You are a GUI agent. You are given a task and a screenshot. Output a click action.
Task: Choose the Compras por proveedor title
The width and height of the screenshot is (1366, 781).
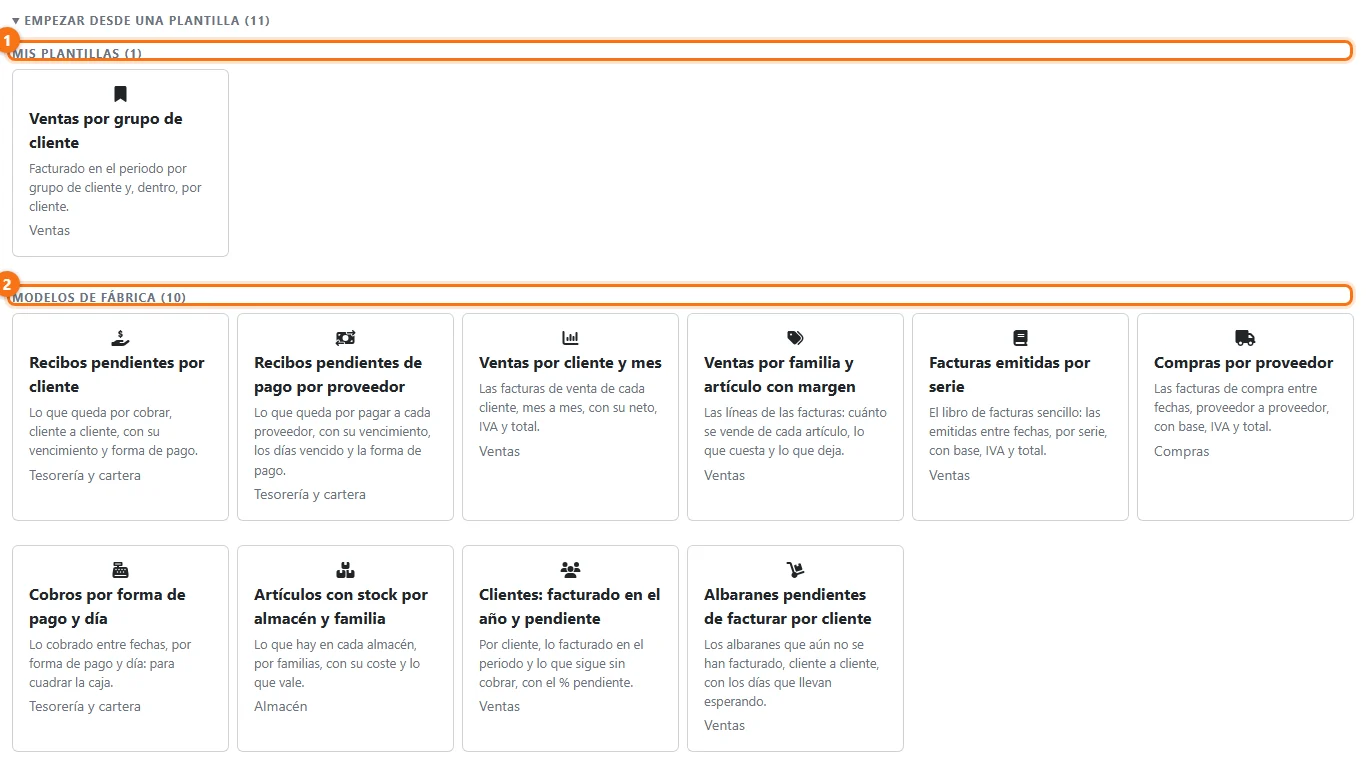point(1243,363)
